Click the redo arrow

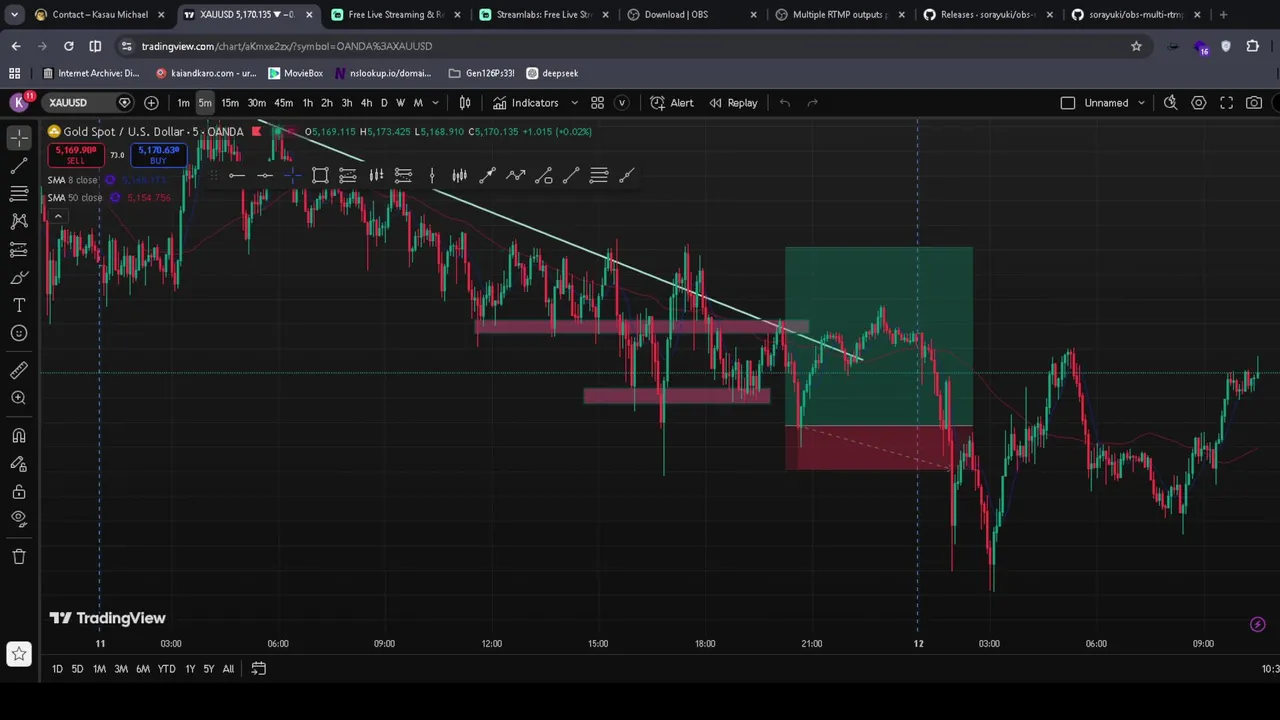[812, 103]
